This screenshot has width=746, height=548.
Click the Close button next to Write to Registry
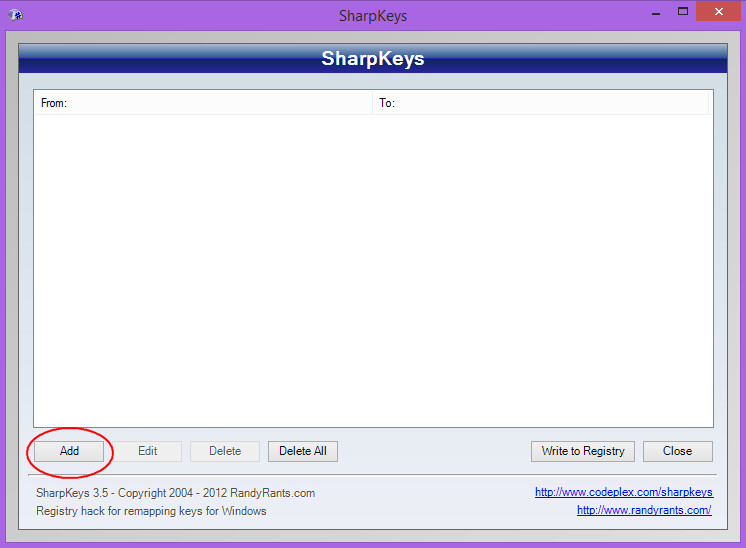click(x=677, y=451)
